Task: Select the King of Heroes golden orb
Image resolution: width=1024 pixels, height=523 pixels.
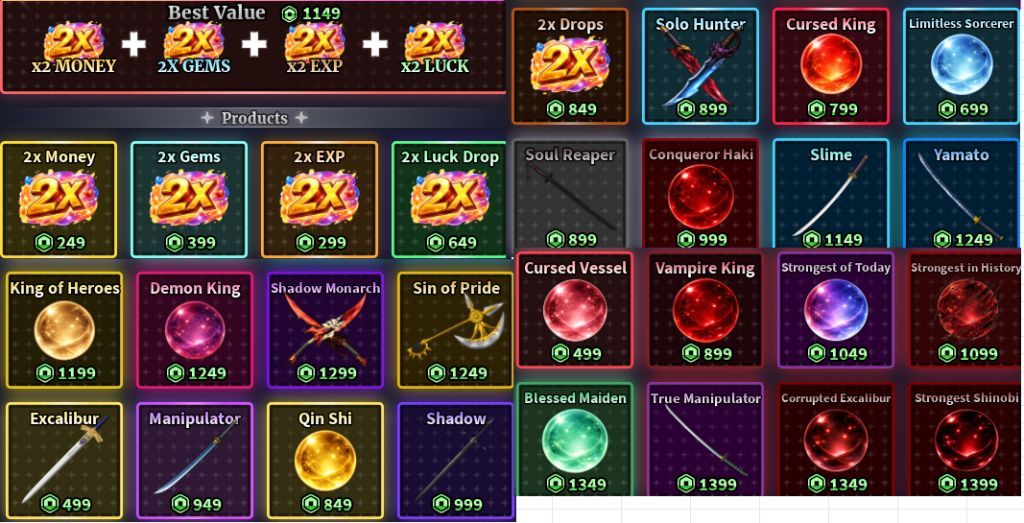Action: pos(64,330)
